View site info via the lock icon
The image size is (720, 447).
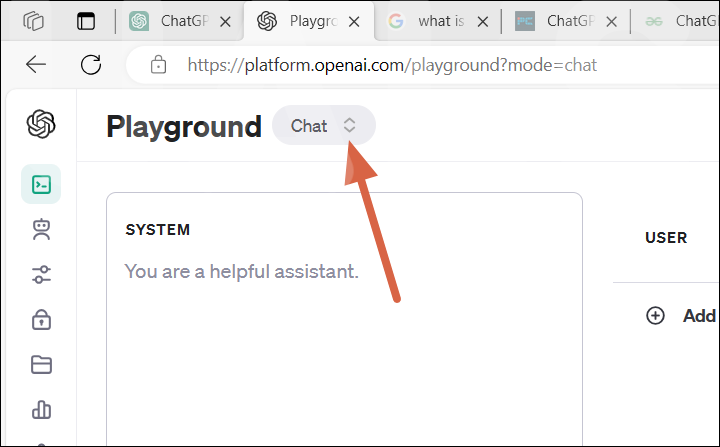tap(158, 65)
